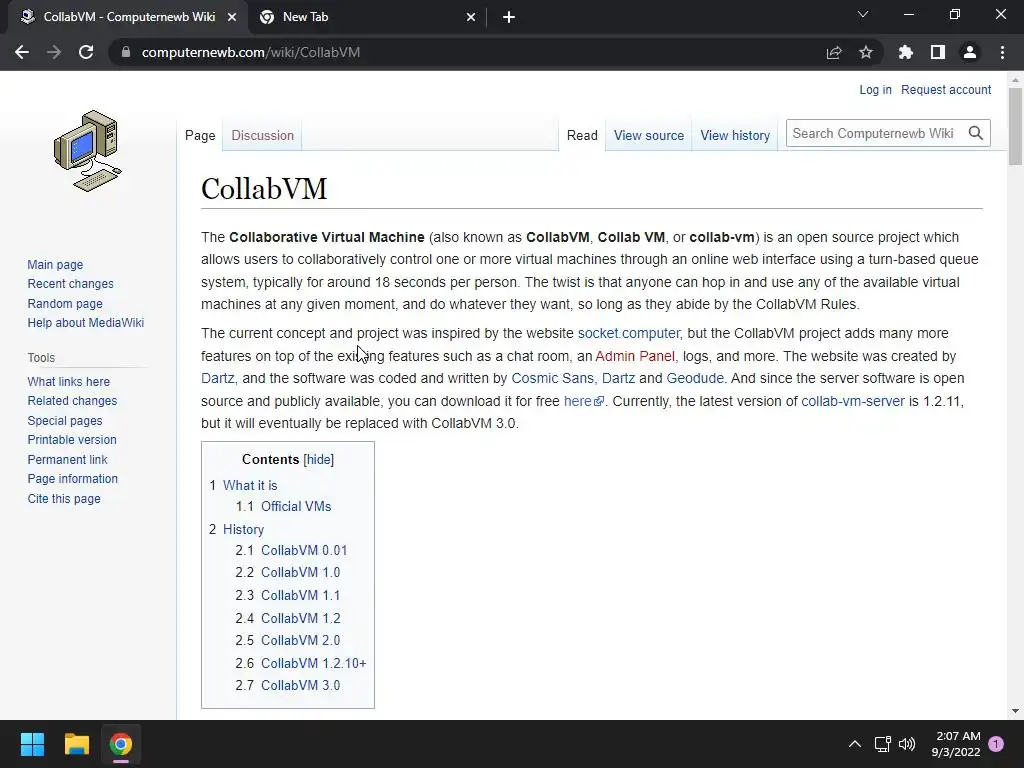Jump to What it is section
Screen dimensions: 1024x768
click(x=250, y=485)
